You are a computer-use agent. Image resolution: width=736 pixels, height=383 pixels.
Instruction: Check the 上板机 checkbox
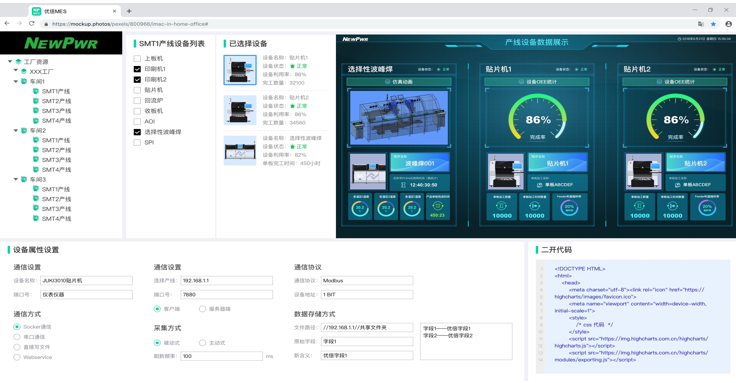137,59
